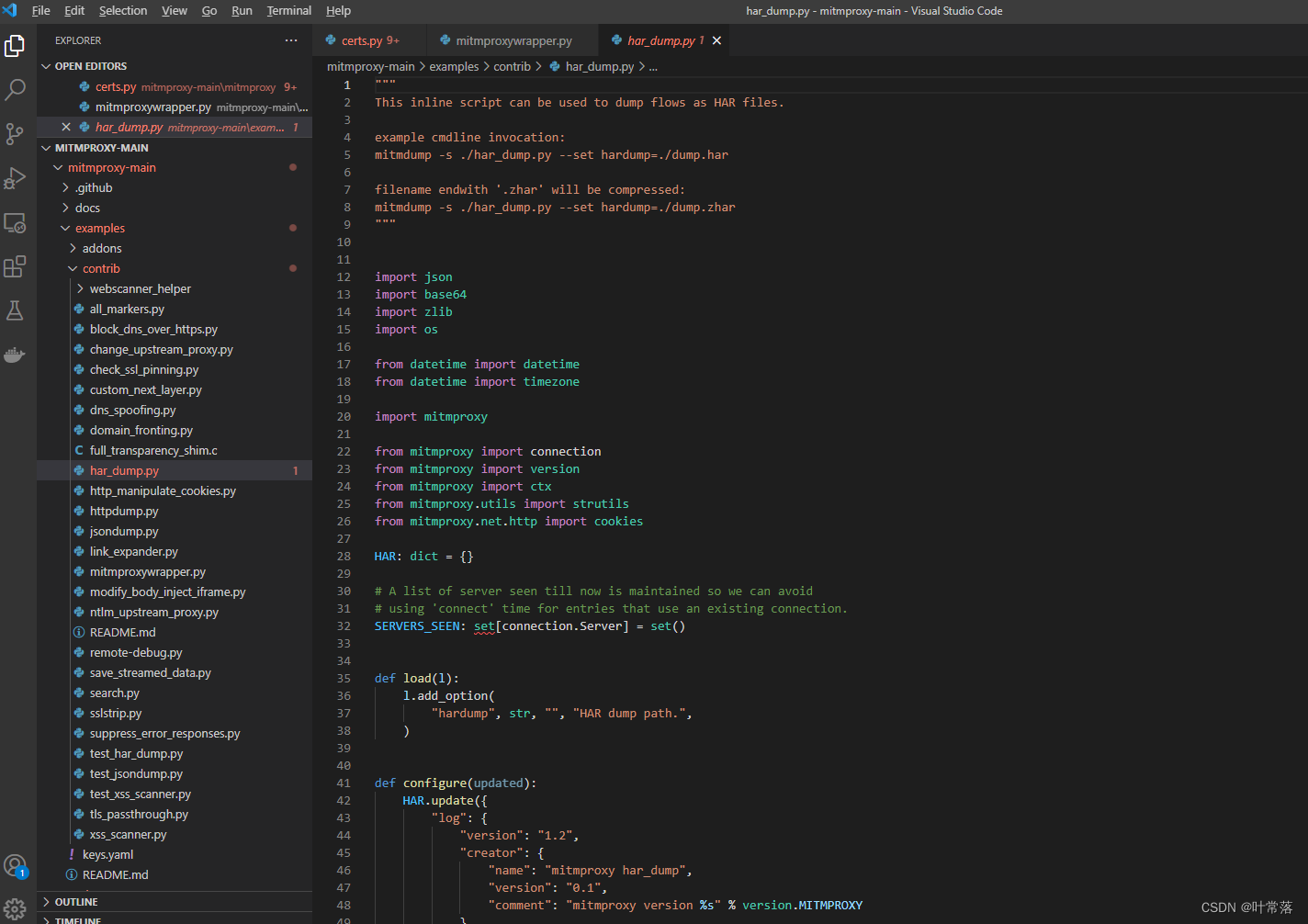
Task: Collapse the MITMPROXY-MAIN workspace section
Action: click(x=175, y=148)
